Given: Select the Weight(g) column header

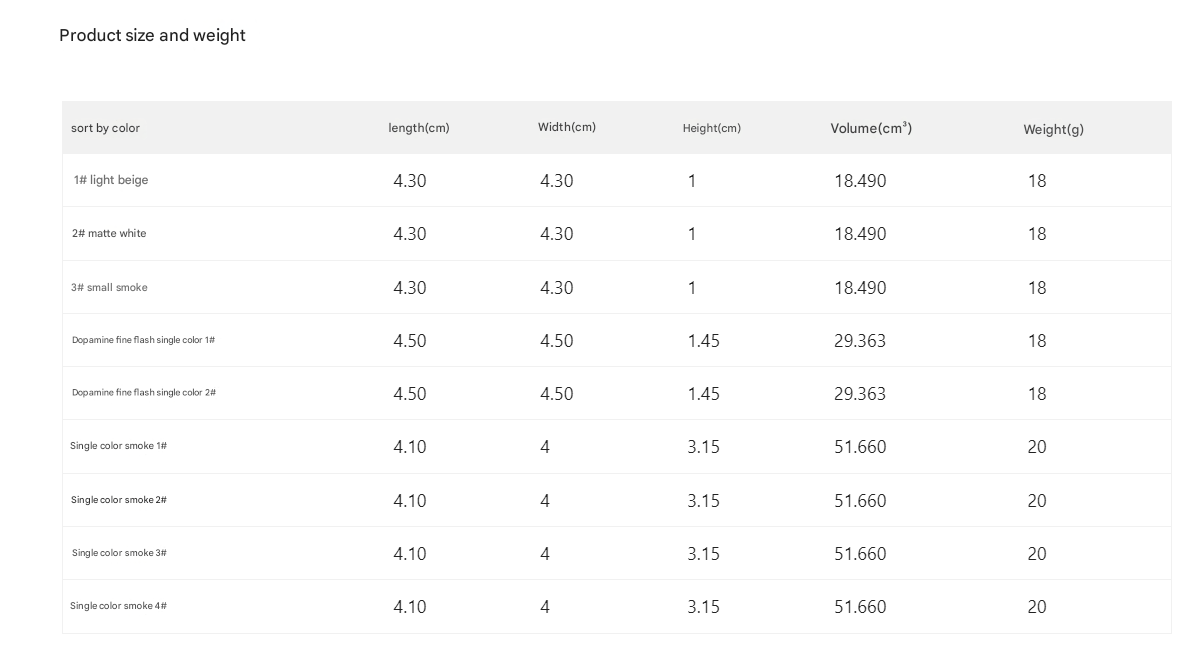Looking at the screenshot, I should pos(1053,129).
